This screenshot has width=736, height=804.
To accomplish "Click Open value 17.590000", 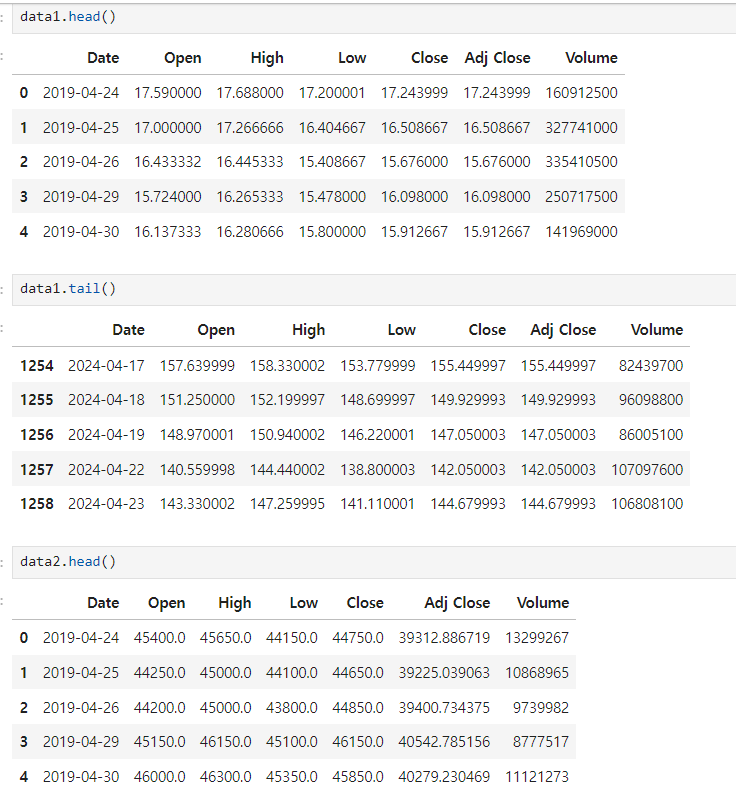I will click(x=168, y=93).
